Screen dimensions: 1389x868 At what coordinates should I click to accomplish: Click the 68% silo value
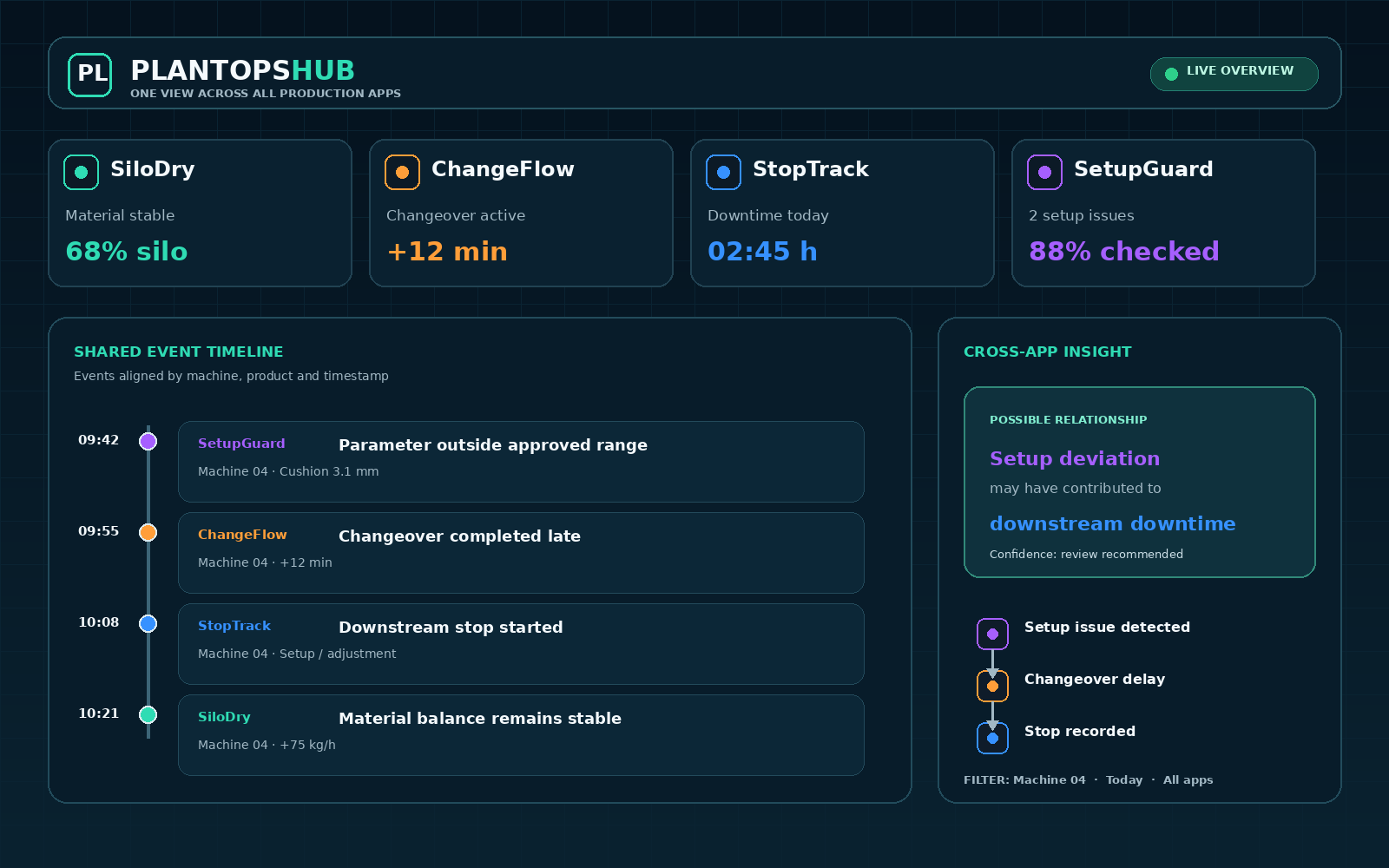127,252
